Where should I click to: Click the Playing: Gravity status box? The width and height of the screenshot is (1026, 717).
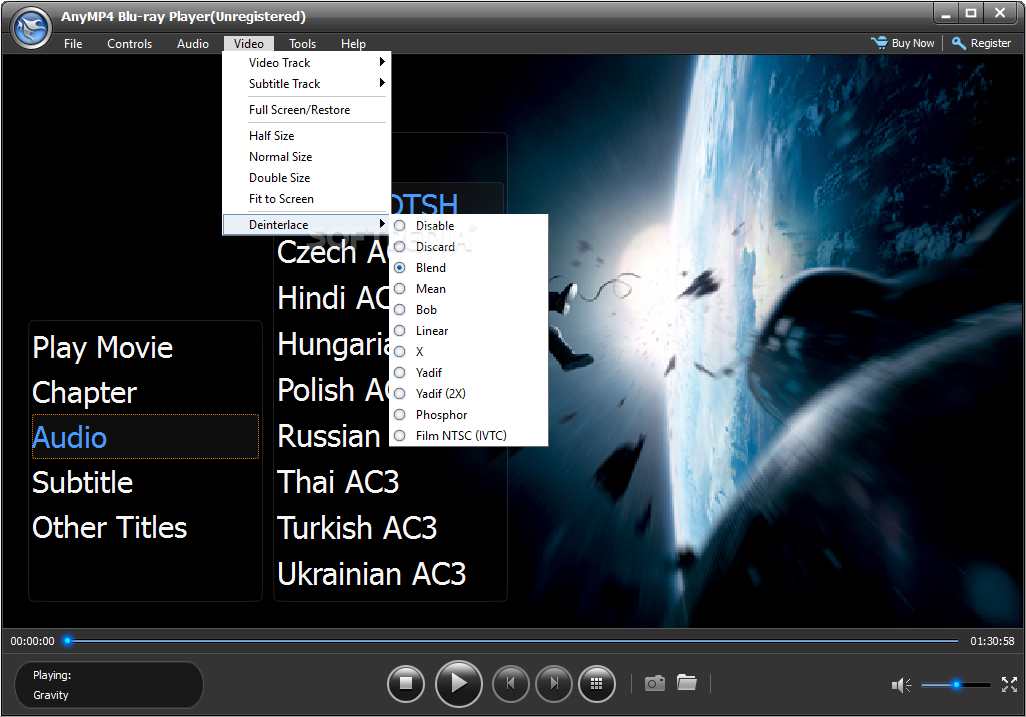[x=109, y=684]
